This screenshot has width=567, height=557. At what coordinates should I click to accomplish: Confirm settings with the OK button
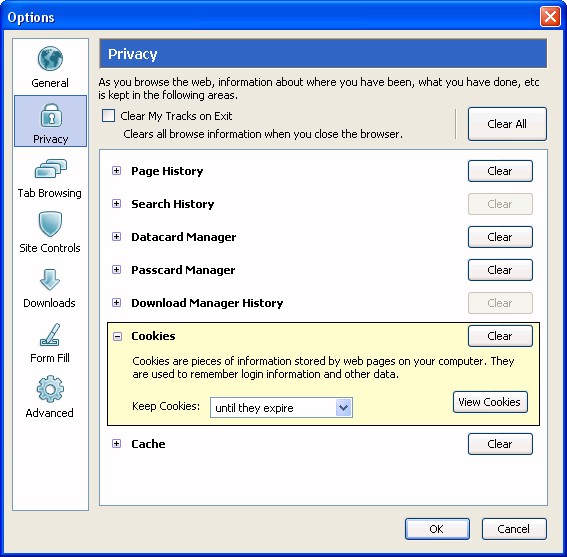click(x=437, y=529)
